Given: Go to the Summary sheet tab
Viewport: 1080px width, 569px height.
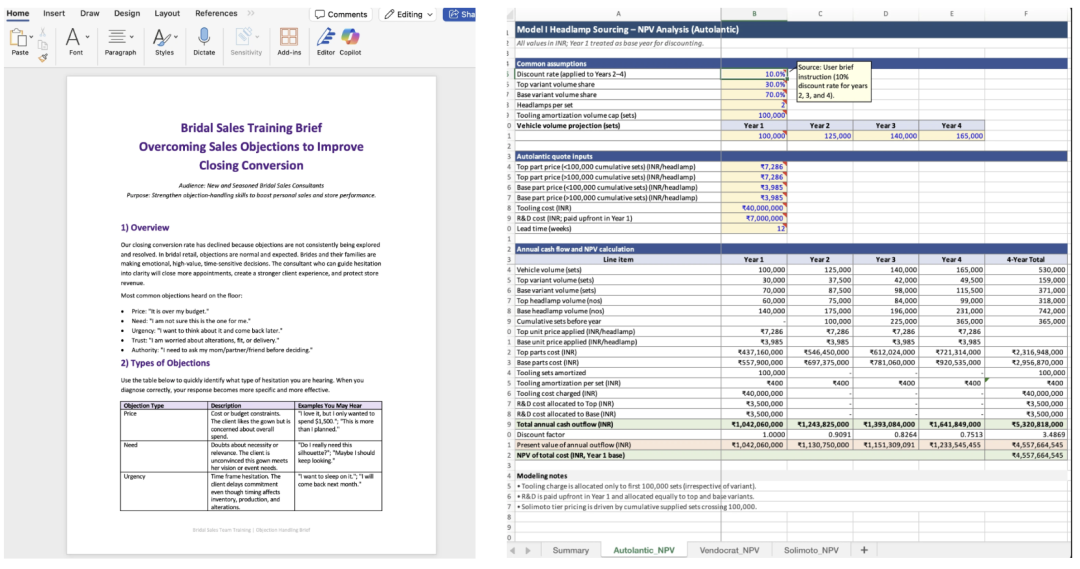Looking at the screenshot, I should click(x=570, y=550).
